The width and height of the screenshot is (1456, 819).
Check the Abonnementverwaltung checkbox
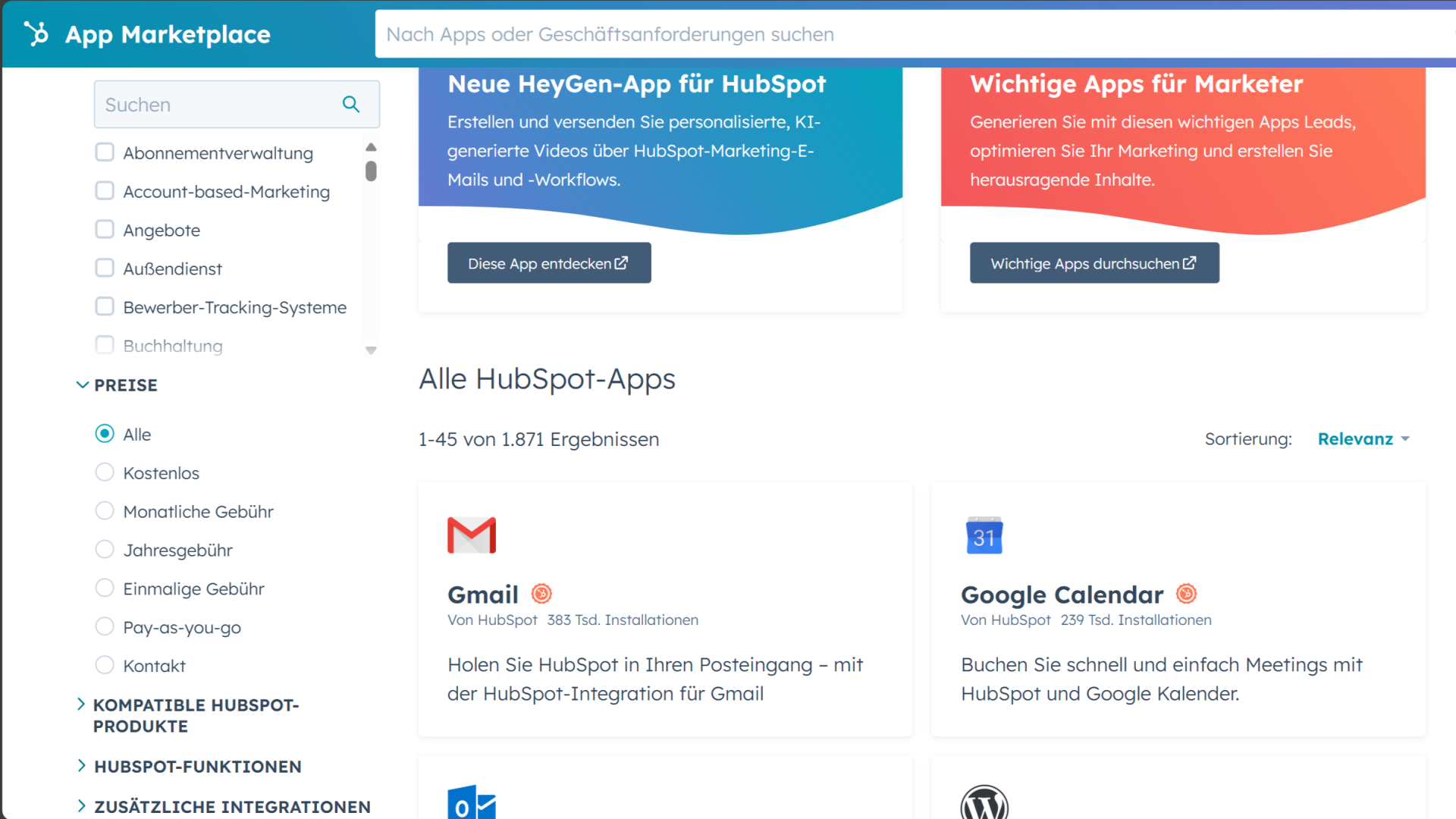(x=105, y=152)
